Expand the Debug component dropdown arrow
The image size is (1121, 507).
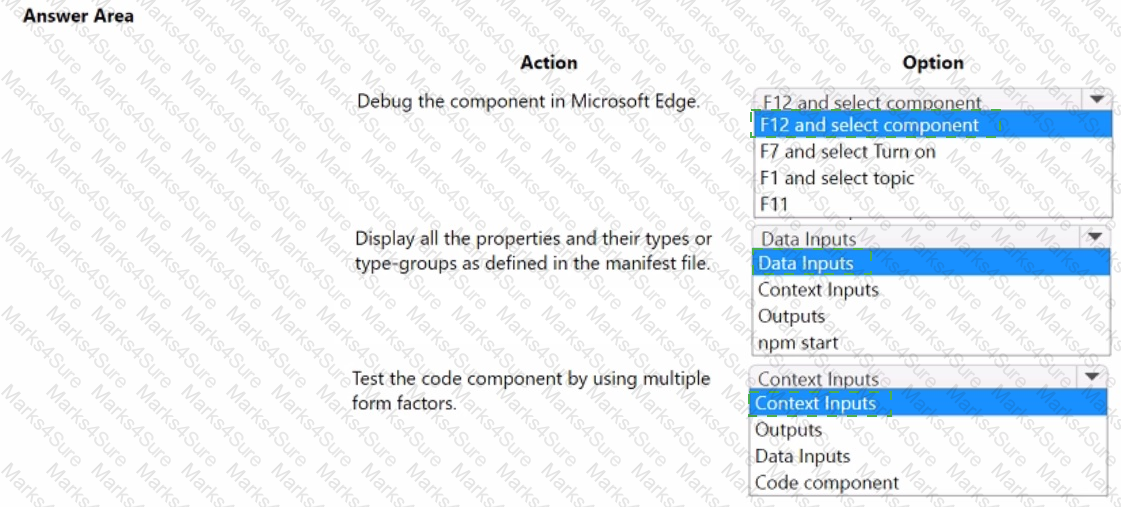tap(1097, 99)
